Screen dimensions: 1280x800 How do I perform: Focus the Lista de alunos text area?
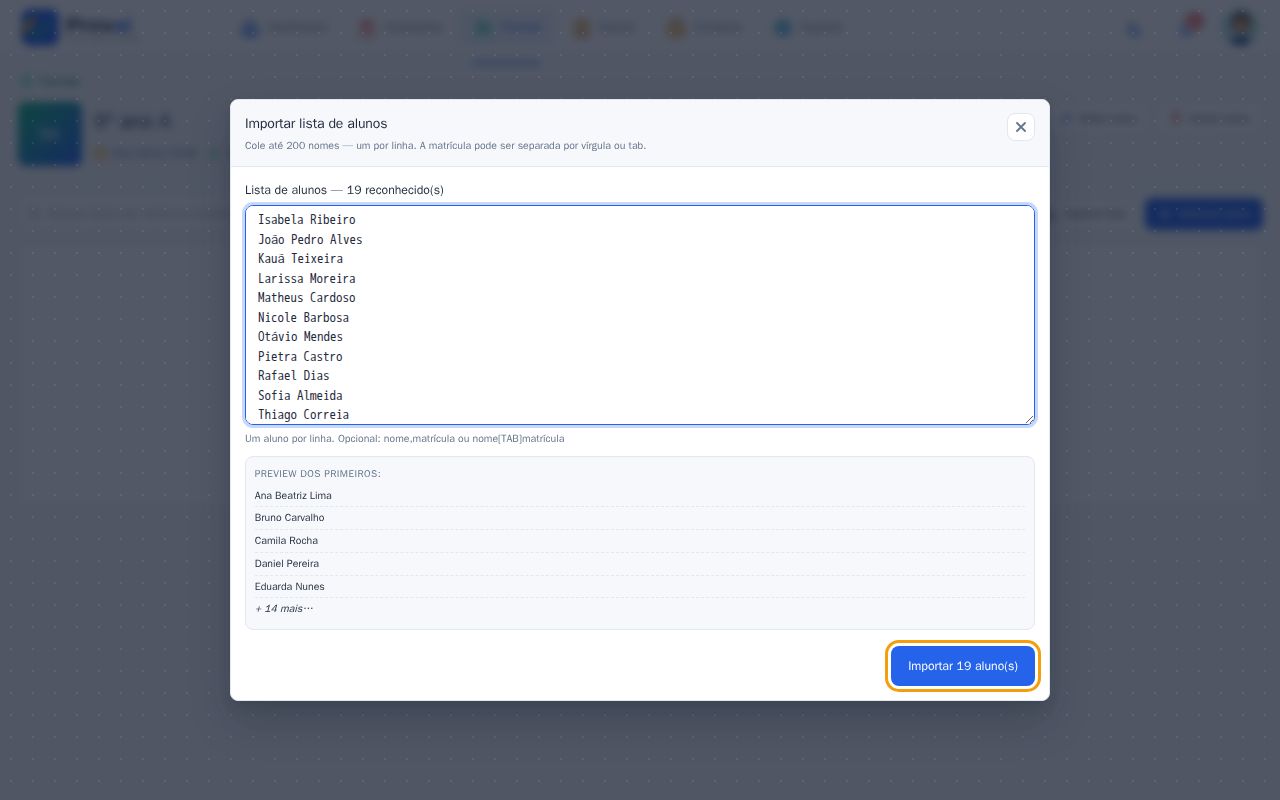click(640, 315)
